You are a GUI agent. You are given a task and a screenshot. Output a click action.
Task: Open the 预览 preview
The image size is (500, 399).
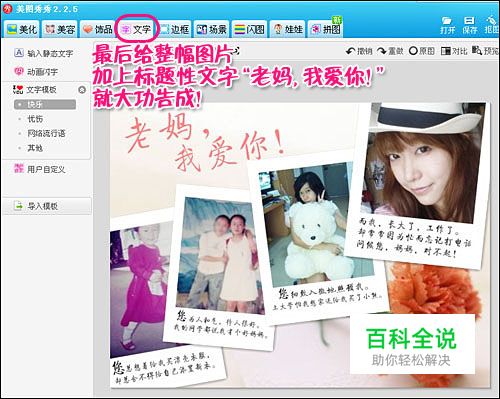pyautogui.click(x=485, y=51)
